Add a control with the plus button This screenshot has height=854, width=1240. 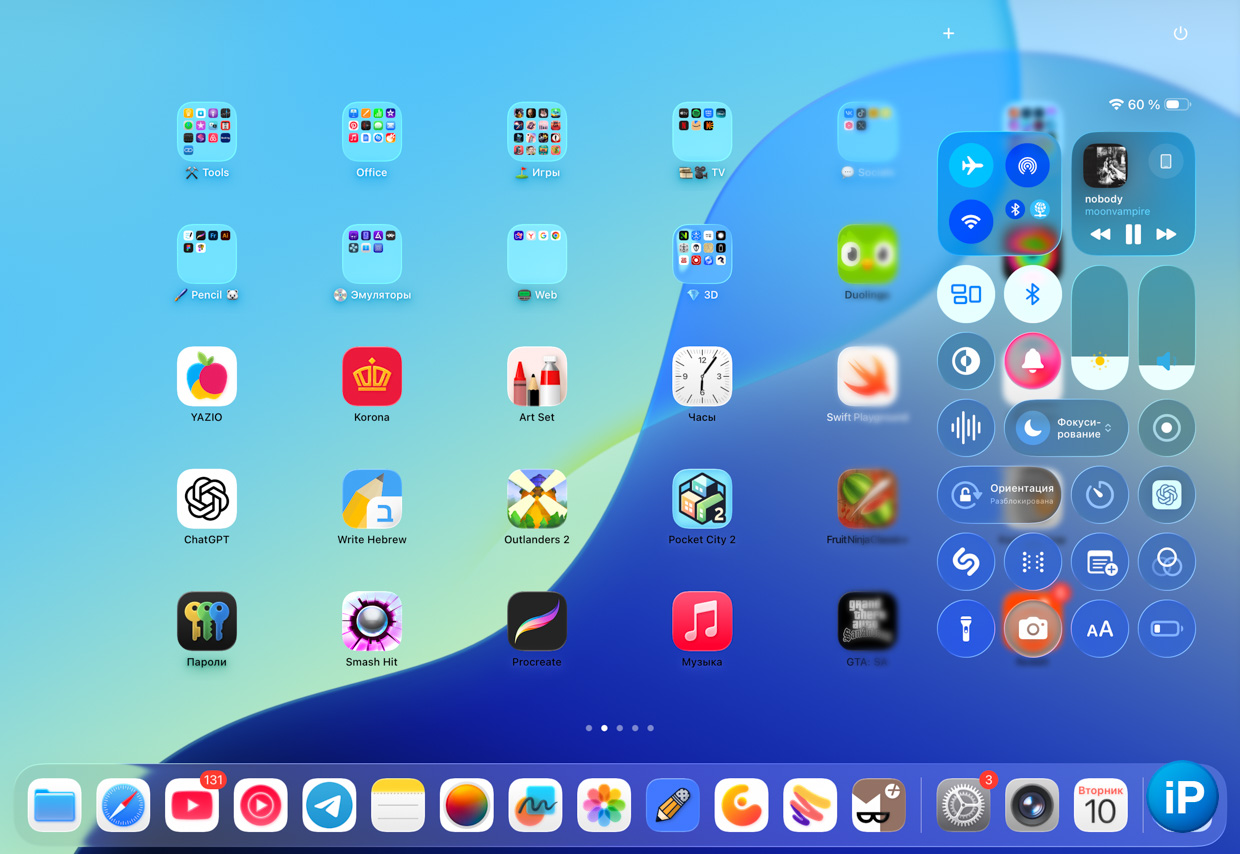[x=949, y=33]
